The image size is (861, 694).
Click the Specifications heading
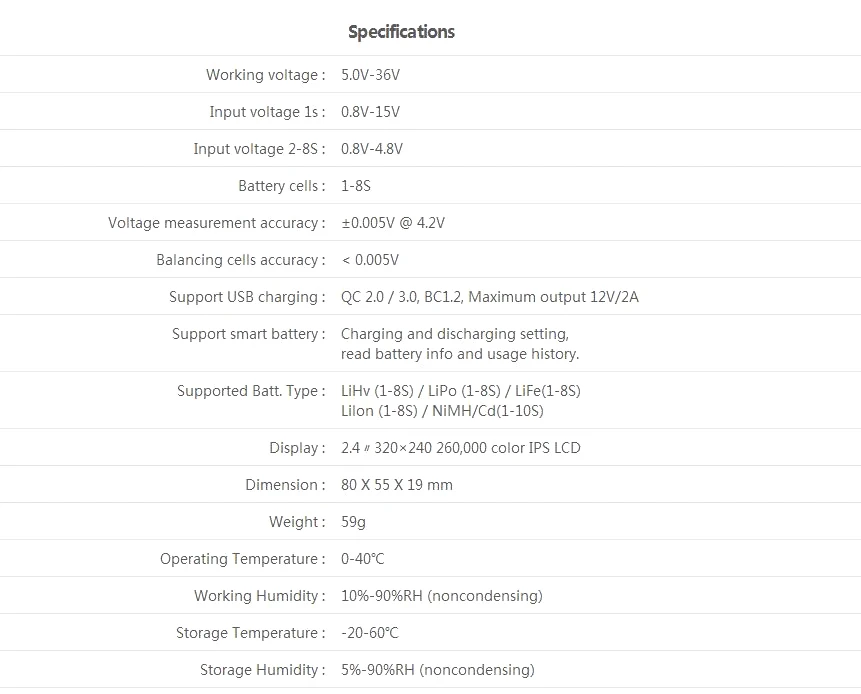(401, 32)
